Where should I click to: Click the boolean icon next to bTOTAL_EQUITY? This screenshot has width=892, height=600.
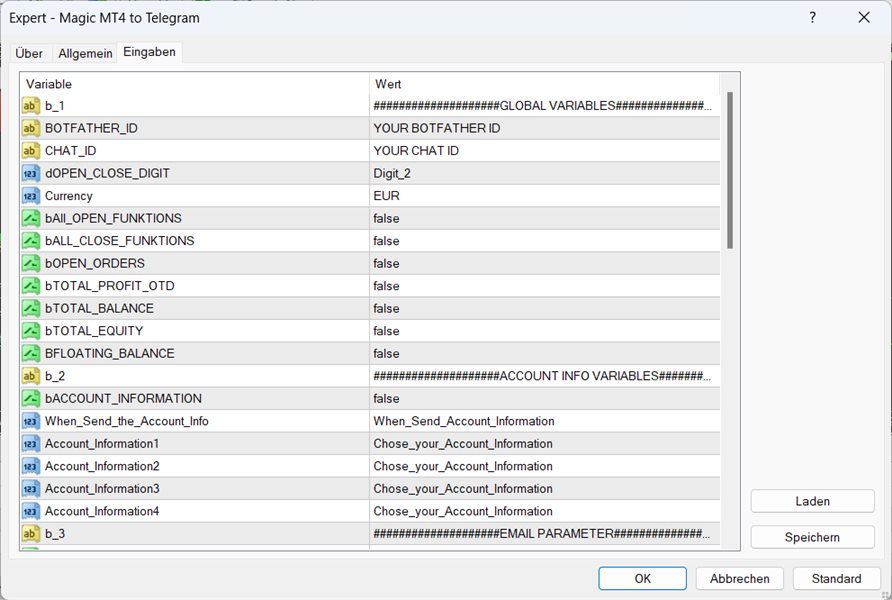(x=30, y=331)
